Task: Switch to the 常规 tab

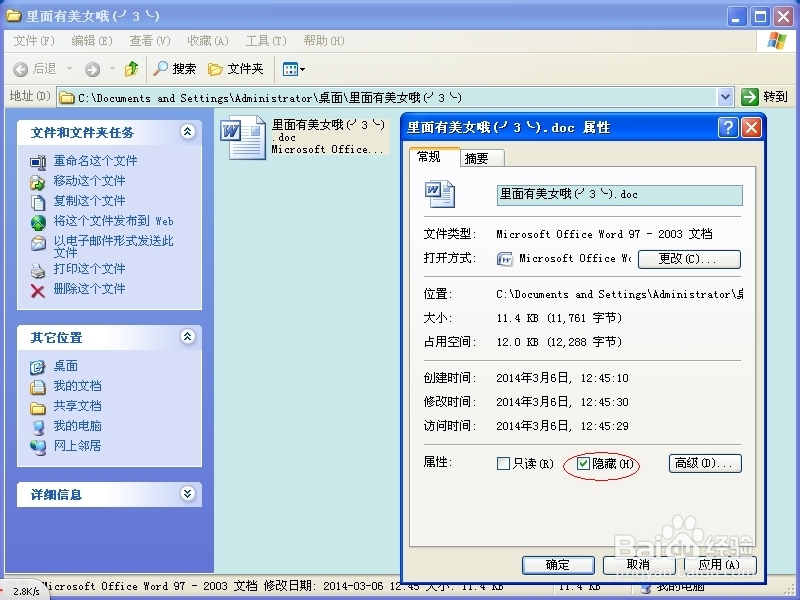Action: tap(429, 157)
